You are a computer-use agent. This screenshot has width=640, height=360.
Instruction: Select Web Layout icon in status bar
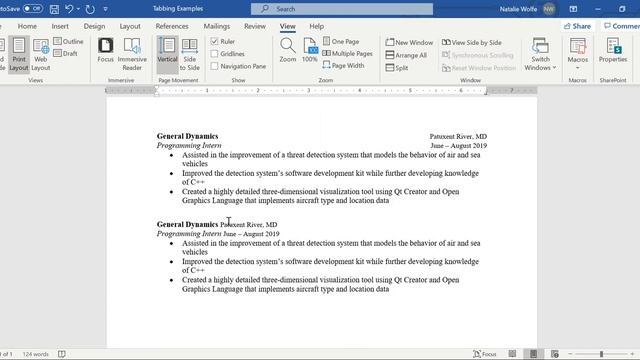pyautogui.click(x=554, y=354)
